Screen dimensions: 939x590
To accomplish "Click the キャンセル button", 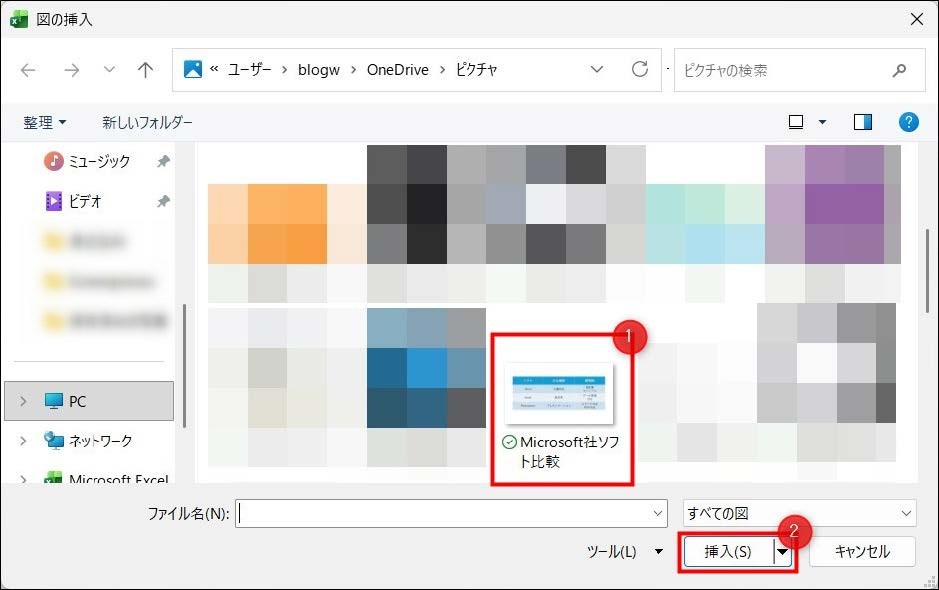I will 862,551.
